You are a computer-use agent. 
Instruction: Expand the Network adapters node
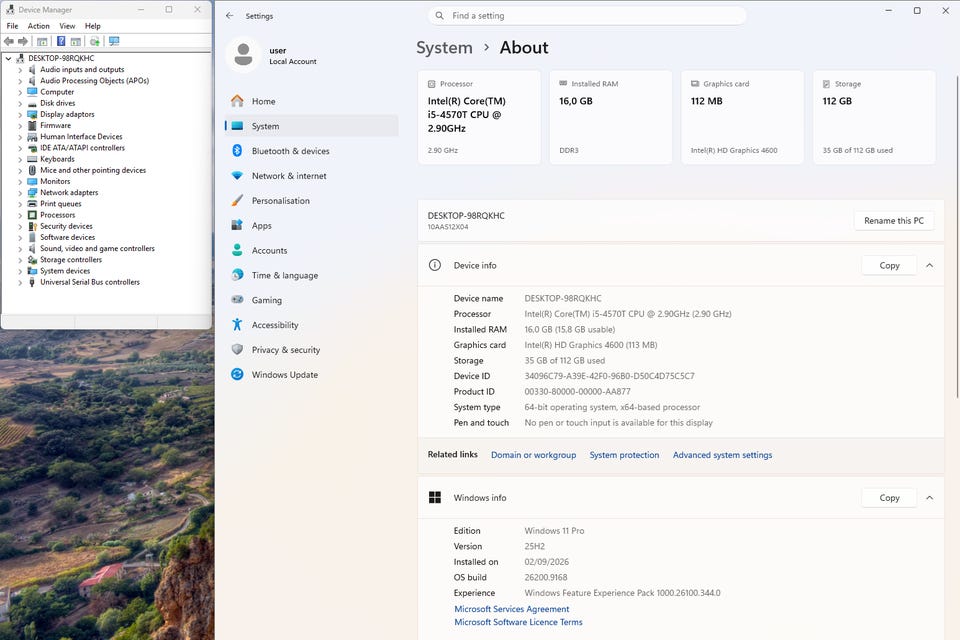[20, 194]
